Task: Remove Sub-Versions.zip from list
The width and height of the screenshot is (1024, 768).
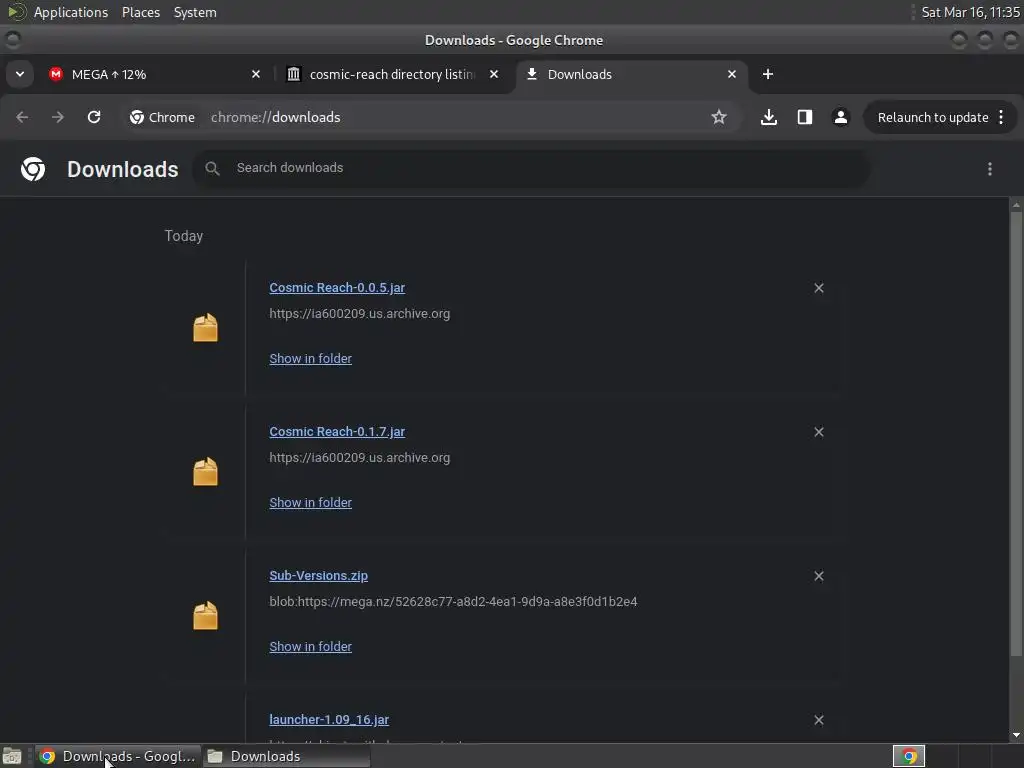Action: coord(819,576)
